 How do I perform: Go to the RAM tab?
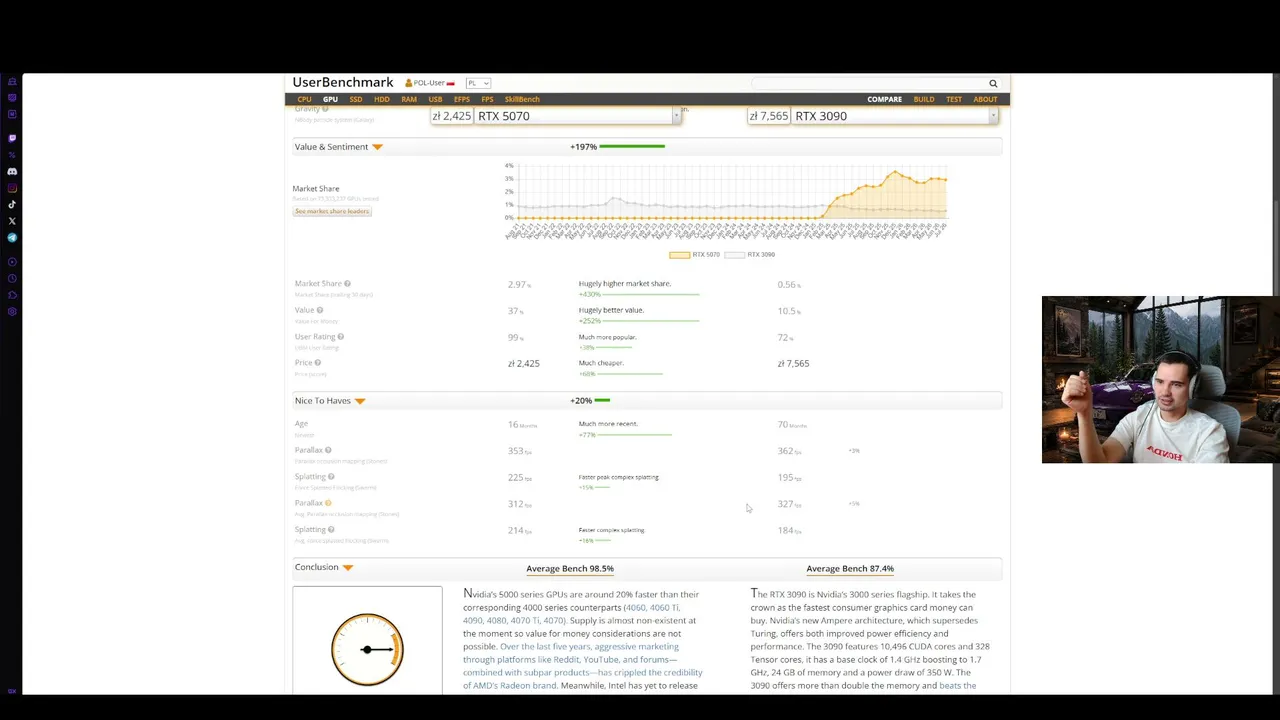[x=409, y=100]
